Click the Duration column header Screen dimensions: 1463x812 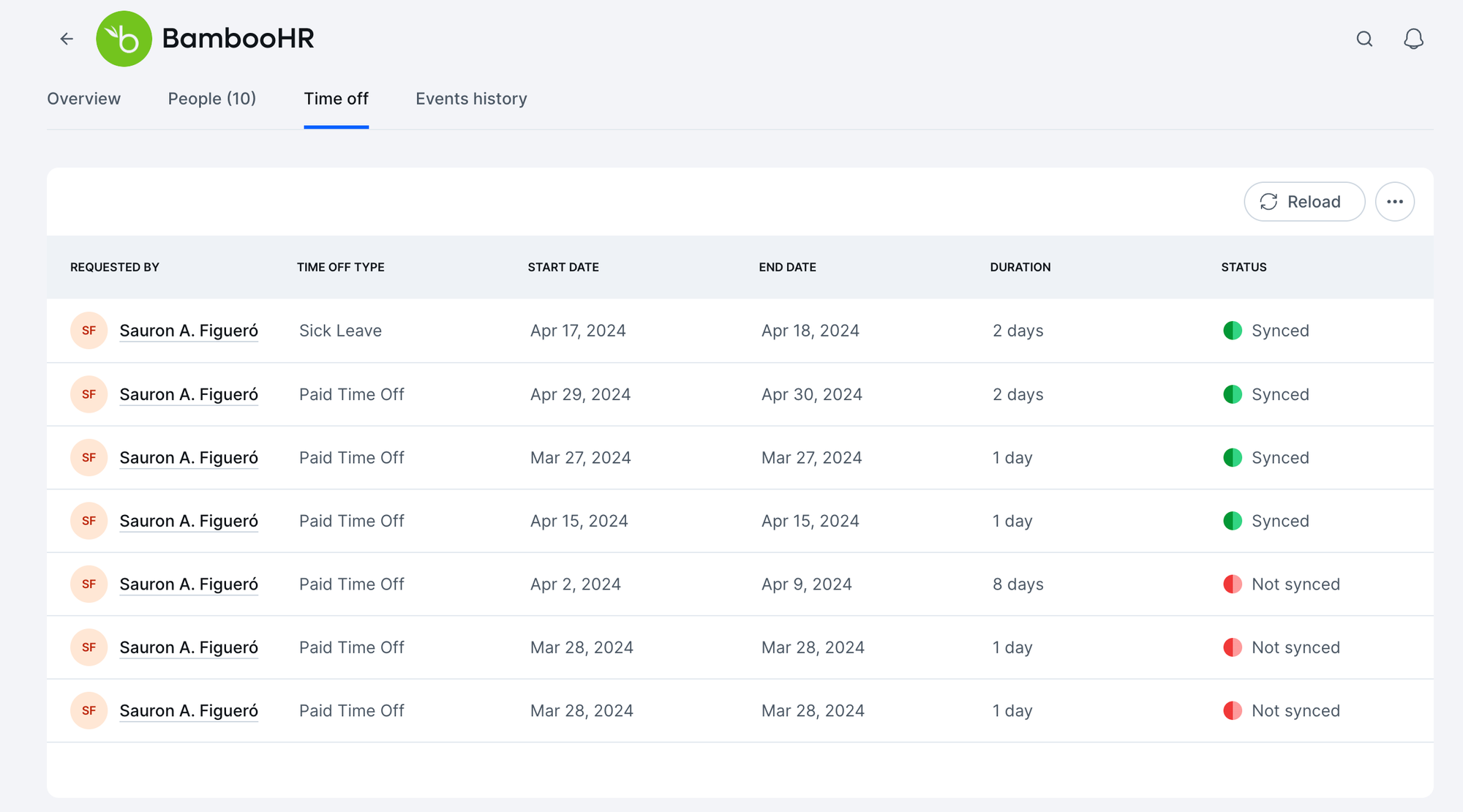[1020, 267]
